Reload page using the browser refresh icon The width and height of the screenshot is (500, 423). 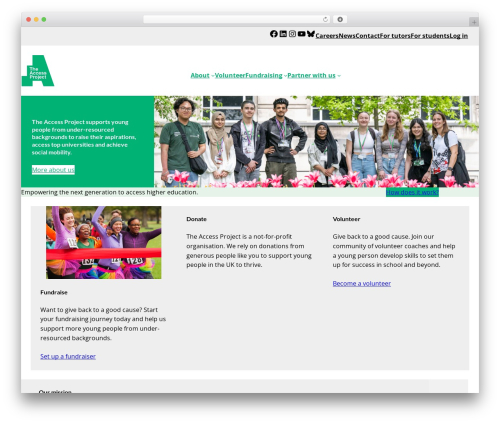coord(325,19)
